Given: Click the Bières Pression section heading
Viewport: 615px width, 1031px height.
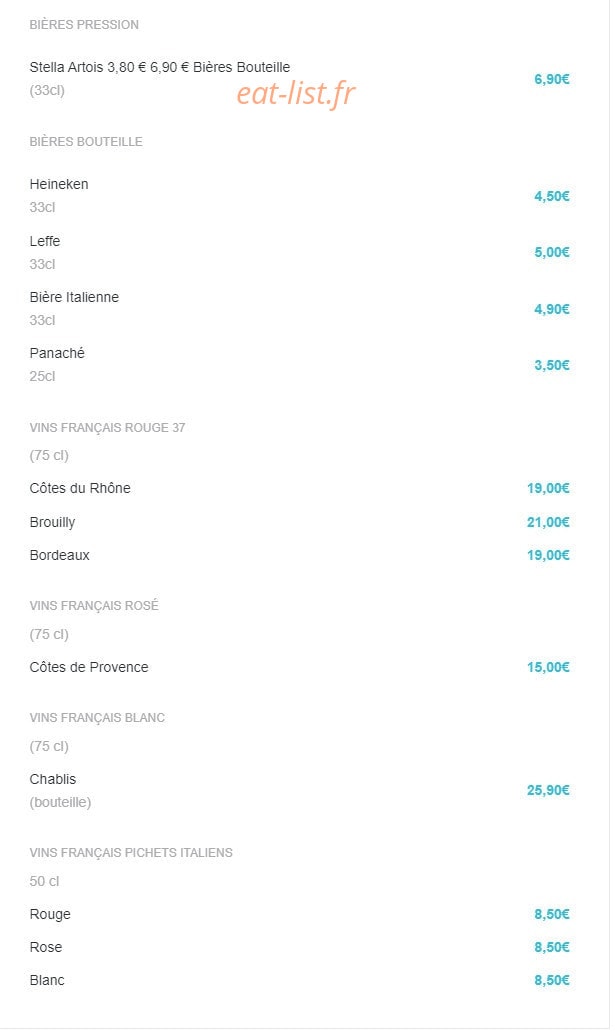Looking at the screenshot, I should (84, 24).
